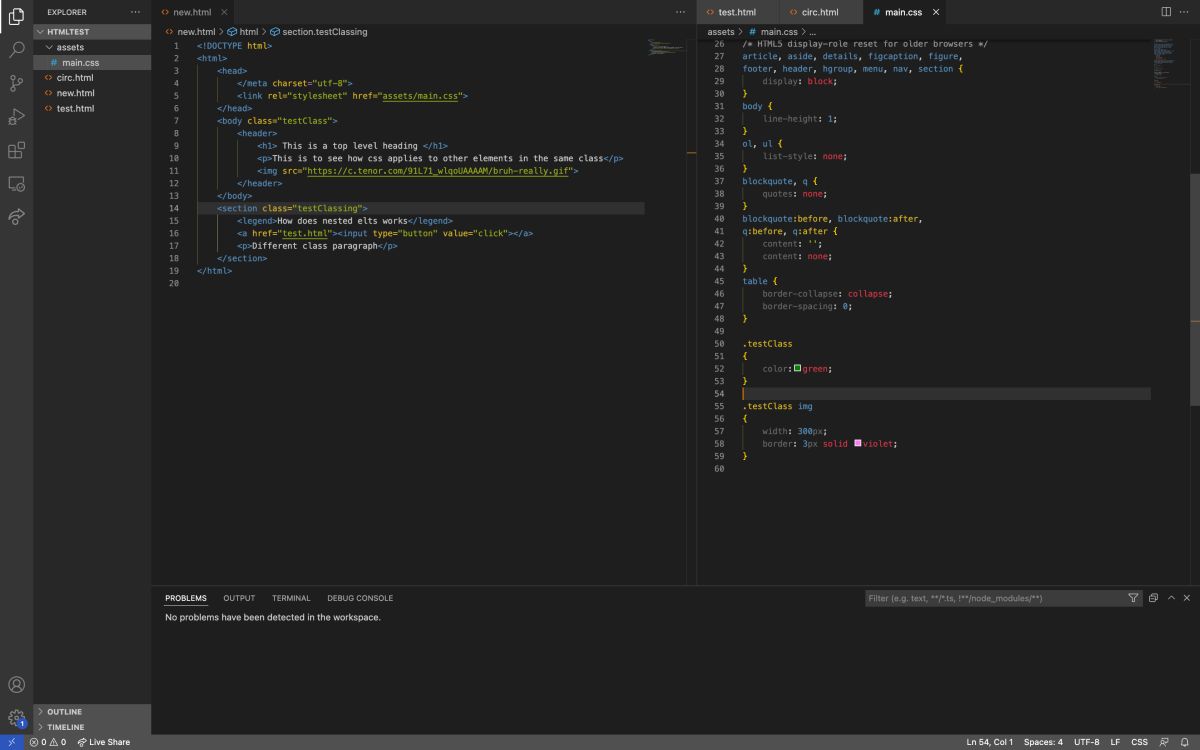The height and width of the screenshot is (750, 1200).
Task: Click the new.html editor minimap
Action: tap(665, 46)
